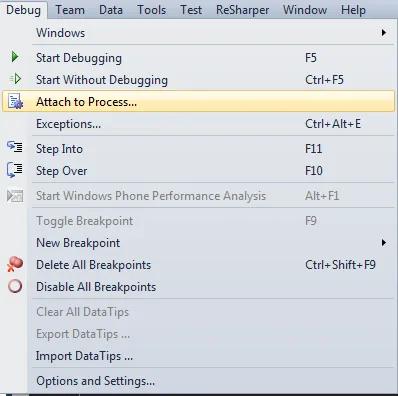
Task: Choose Import DataTips ... entry
Action: tap(198, 356)
